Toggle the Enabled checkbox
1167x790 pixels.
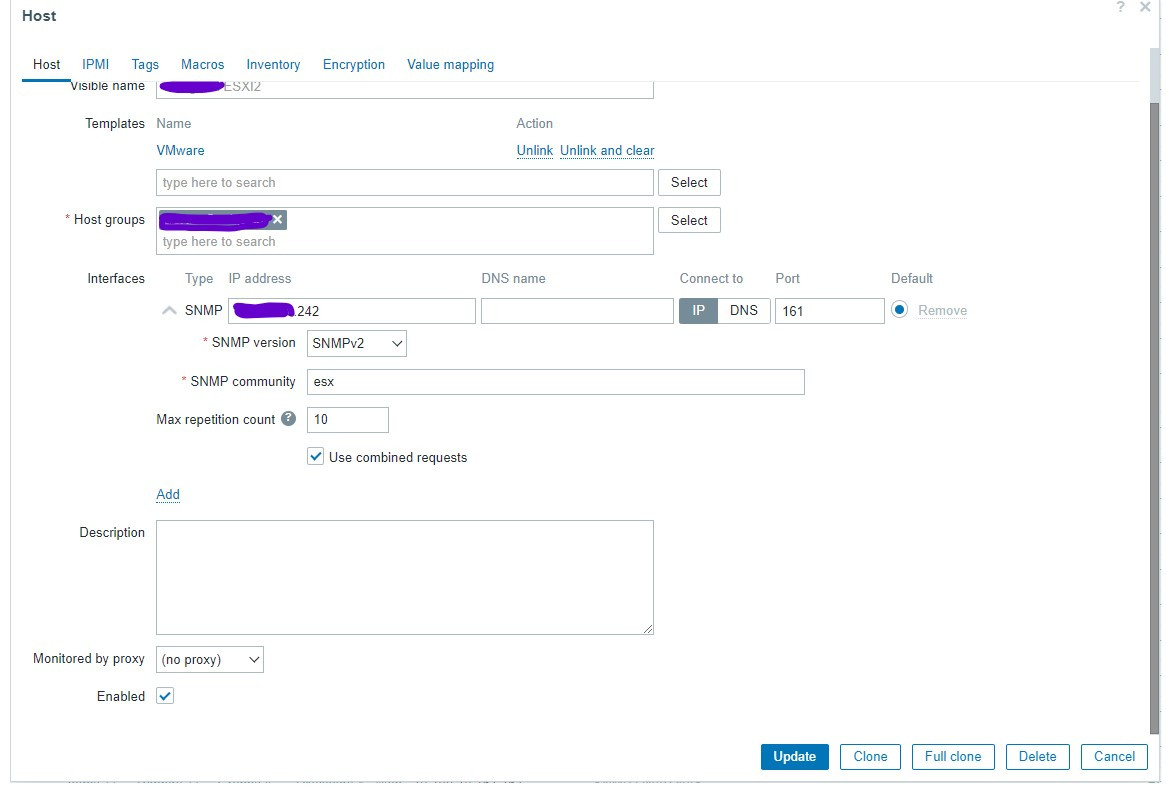(165, 696)
